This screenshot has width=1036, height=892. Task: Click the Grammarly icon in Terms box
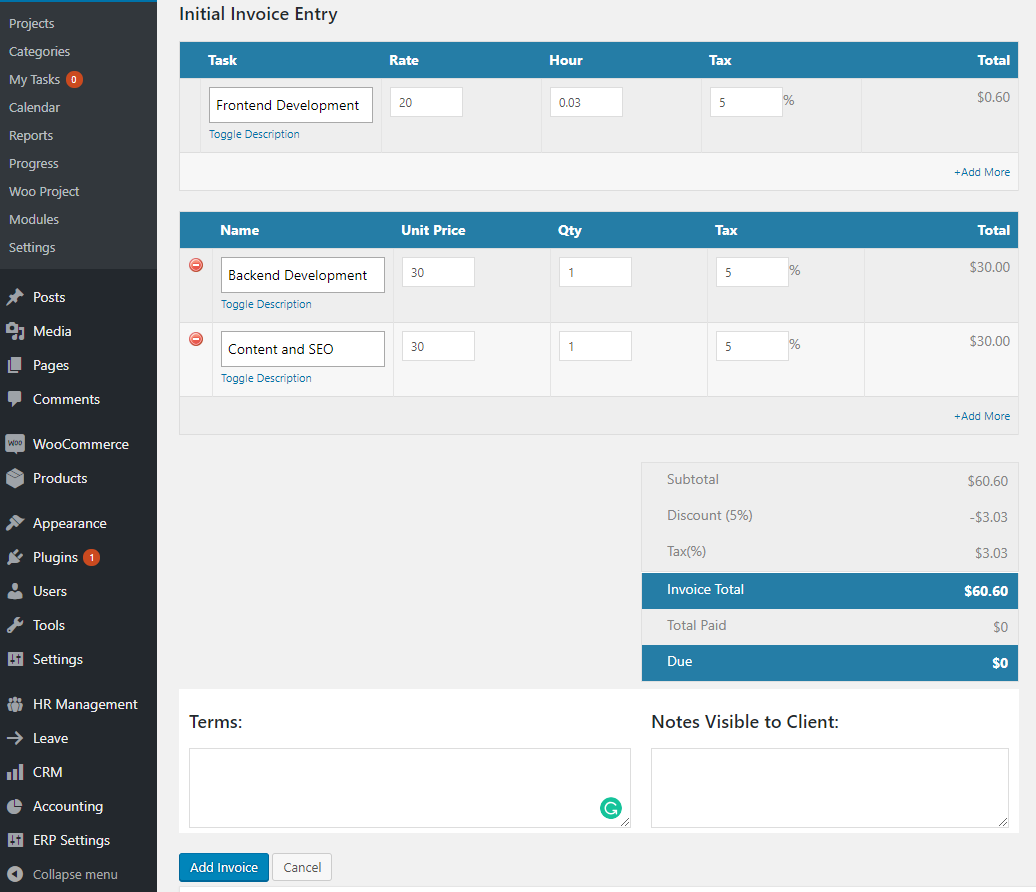click(610, 808)
